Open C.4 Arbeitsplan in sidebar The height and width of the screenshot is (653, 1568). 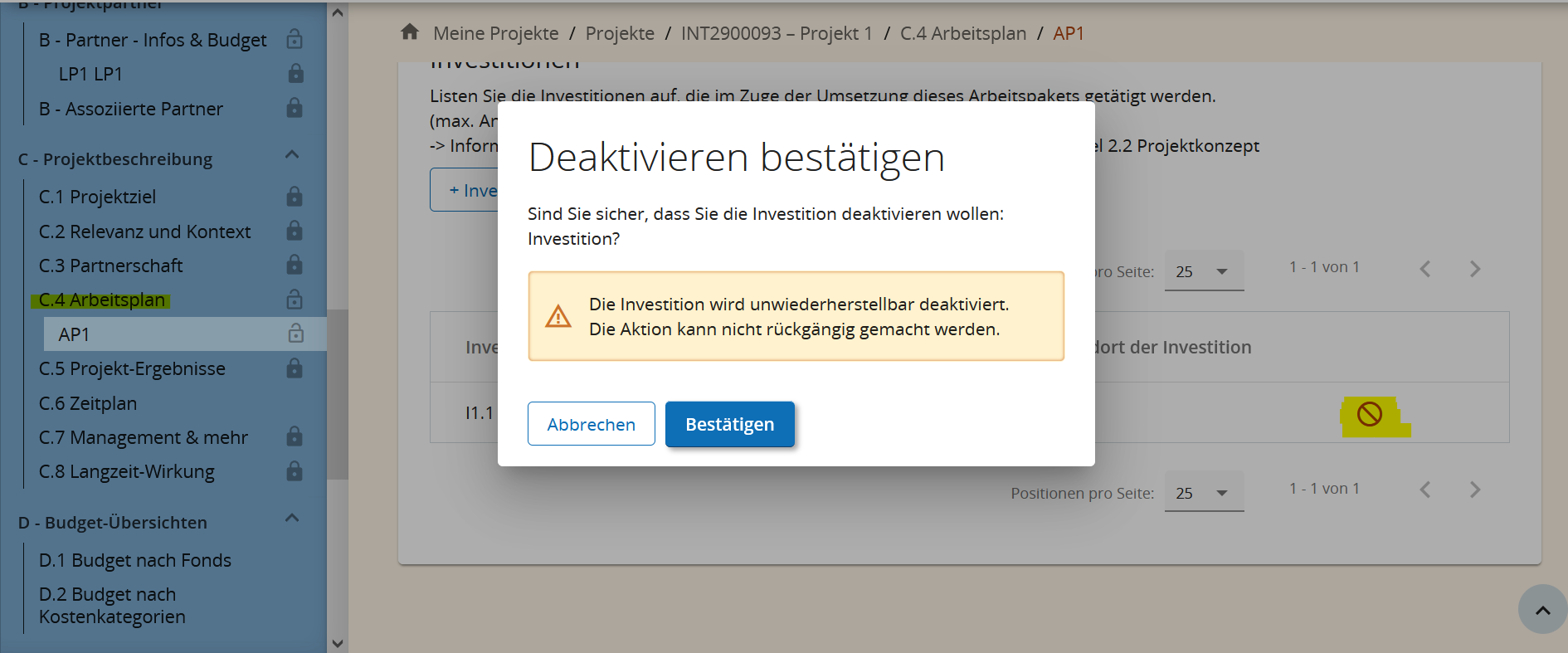tap(102, 300)
